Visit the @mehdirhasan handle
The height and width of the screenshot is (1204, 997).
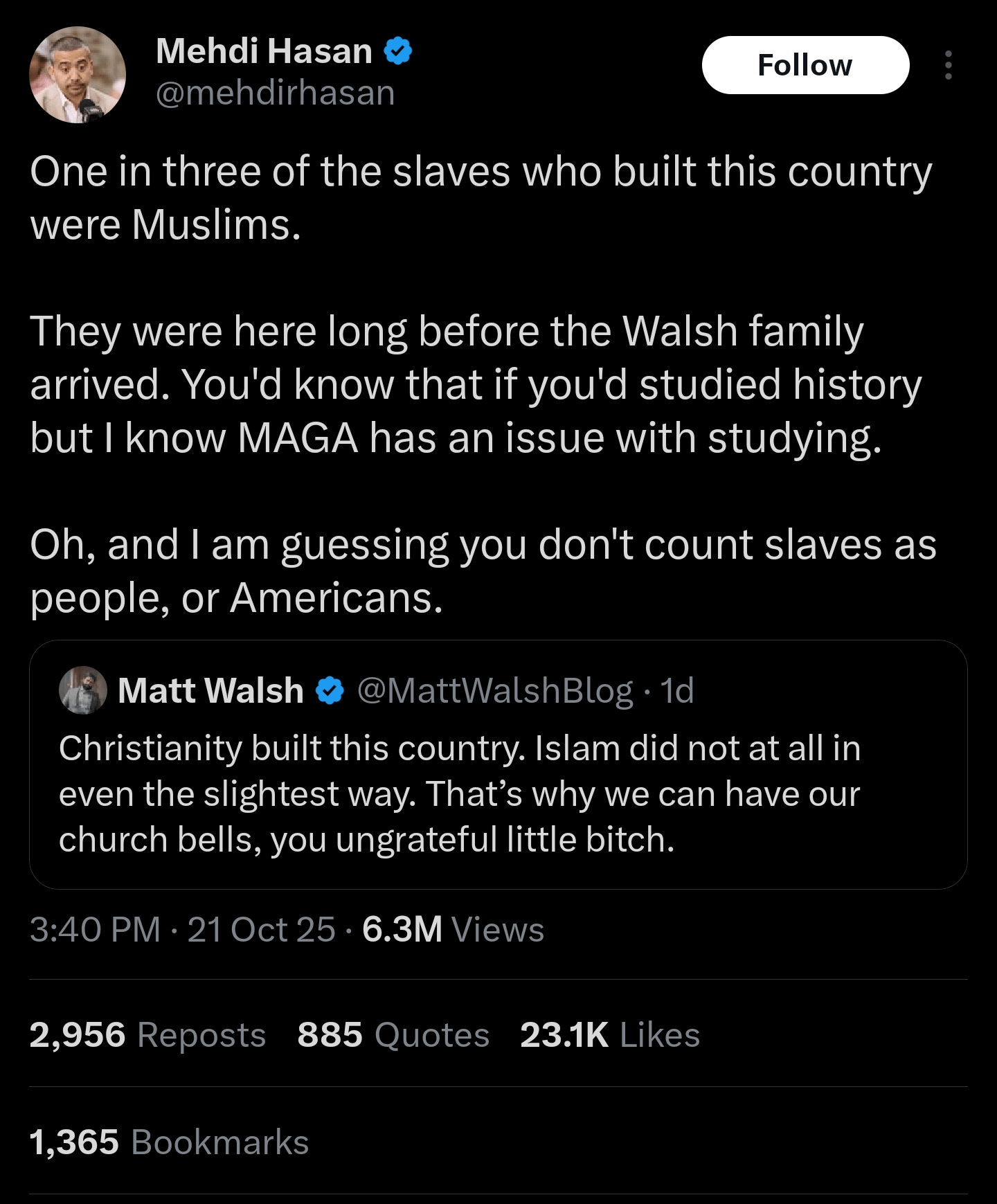pos(275,93)
